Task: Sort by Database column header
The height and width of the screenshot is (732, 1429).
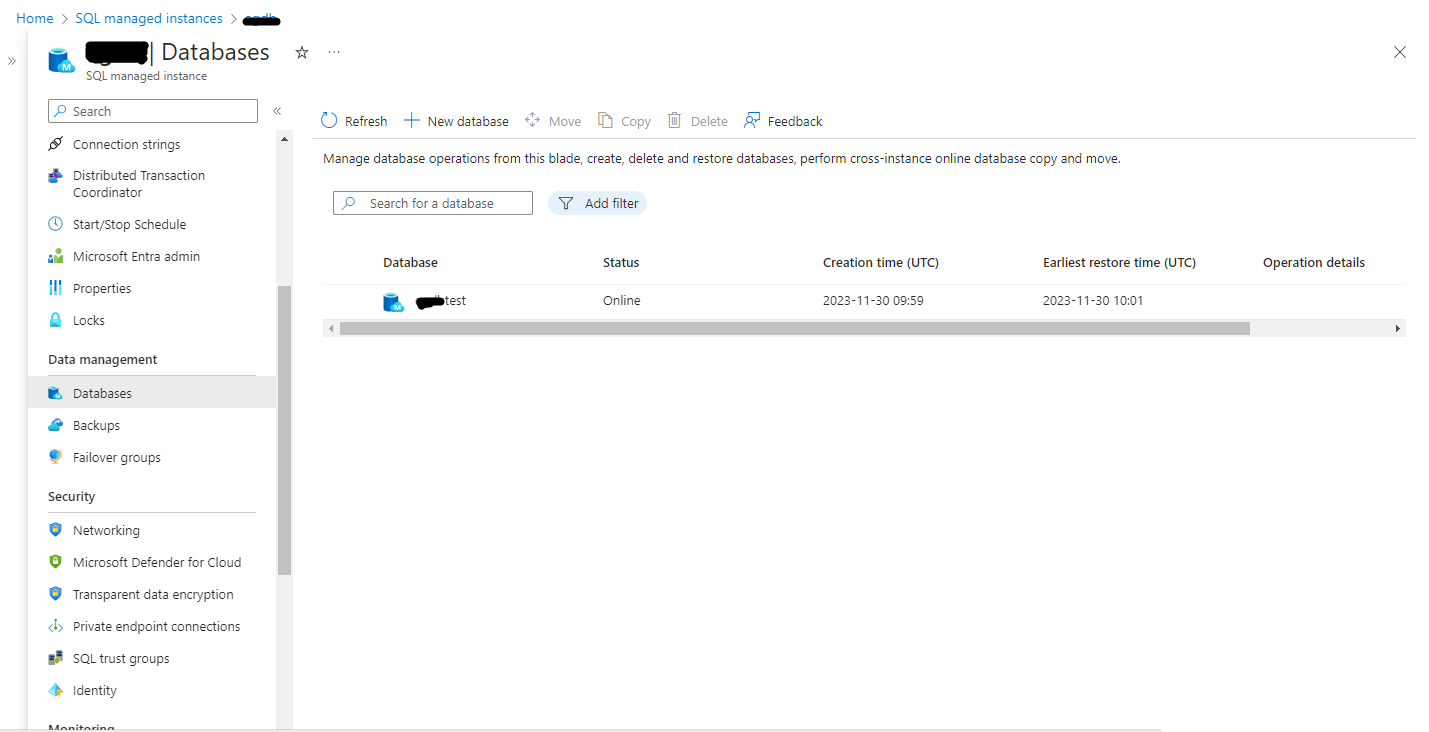Action: (410, 262)
